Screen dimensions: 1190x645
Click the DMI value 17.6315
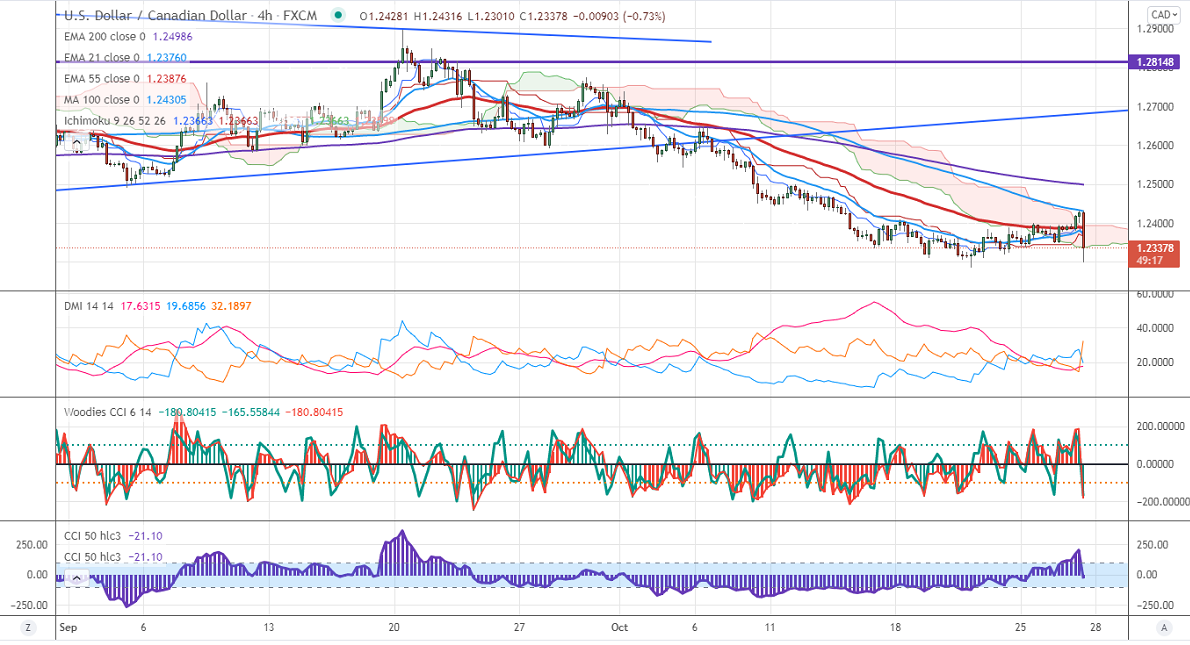(140, 307)
